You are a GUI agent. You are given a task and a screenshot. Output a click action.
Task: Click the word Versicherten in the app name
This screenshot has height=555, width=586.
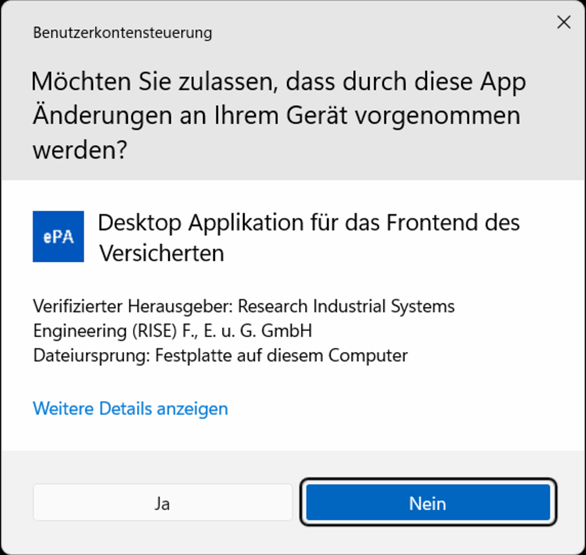point(161,254)
